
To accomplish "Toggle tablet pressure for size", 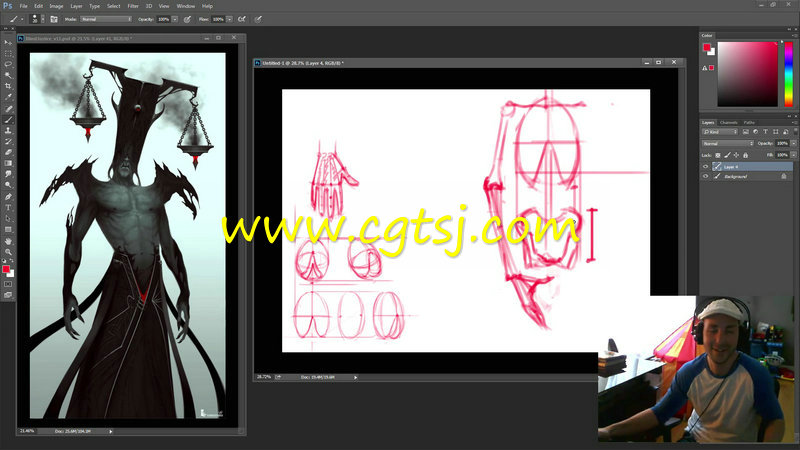I will [x=258, y=19].
